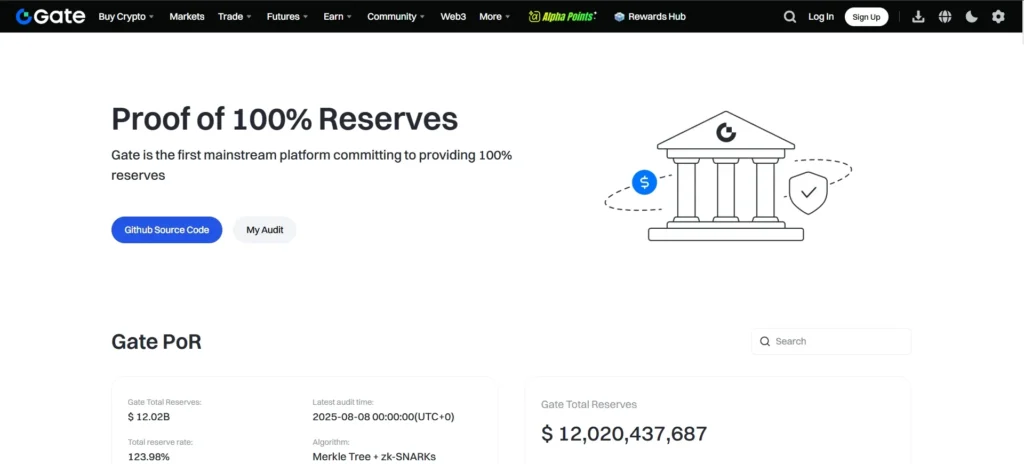This screenshot has width=1024, height=464.
Task: Click the 2025-08-08 audit time value
Action: (383, 417)
